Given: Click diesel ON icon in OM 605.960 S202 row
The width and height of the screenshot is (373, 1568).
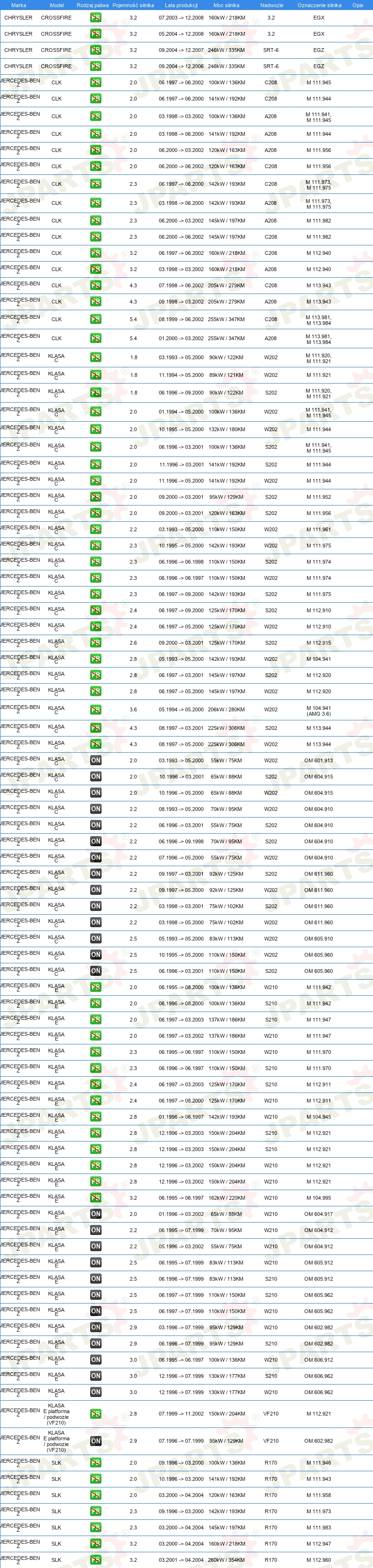Looking at the screenshot, I should coord(96,971).
